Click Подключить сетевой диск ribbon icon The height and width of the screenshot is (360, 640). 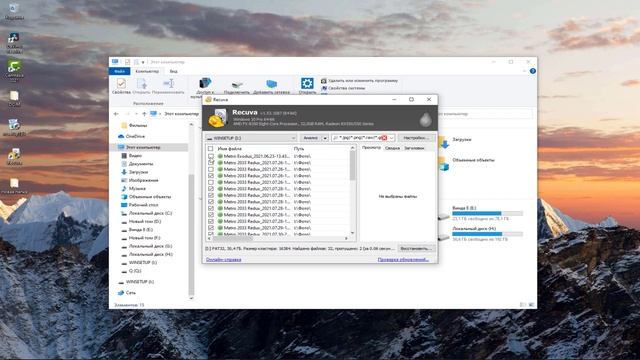click(x=236, y=85)
